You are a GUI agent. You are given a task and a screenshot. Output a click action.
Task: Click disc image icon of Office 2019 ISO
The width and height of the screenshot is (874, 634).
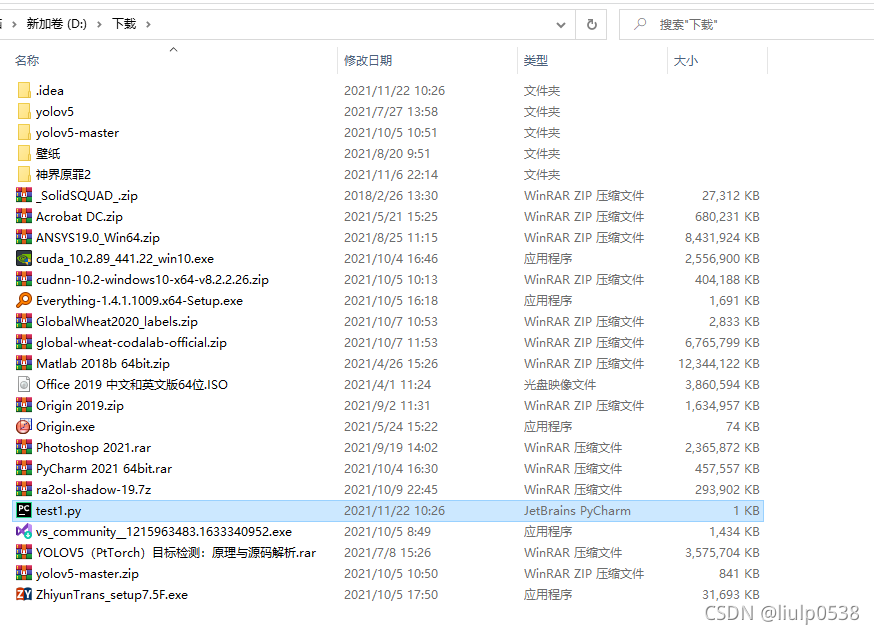(x=24, y=385)
